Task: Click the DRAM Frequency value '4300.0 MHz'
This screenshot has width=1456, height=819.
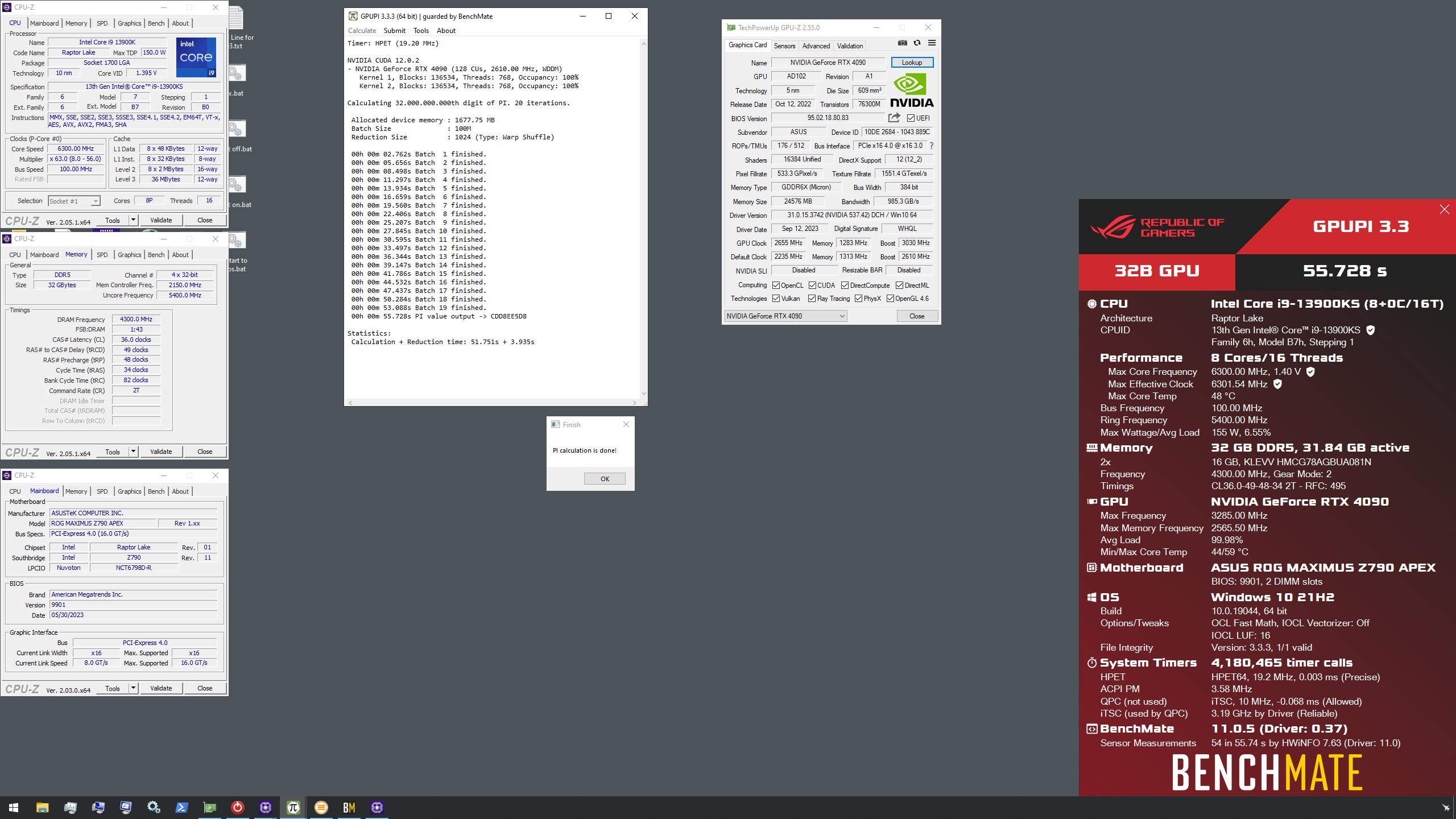Action: click(136, 319)
